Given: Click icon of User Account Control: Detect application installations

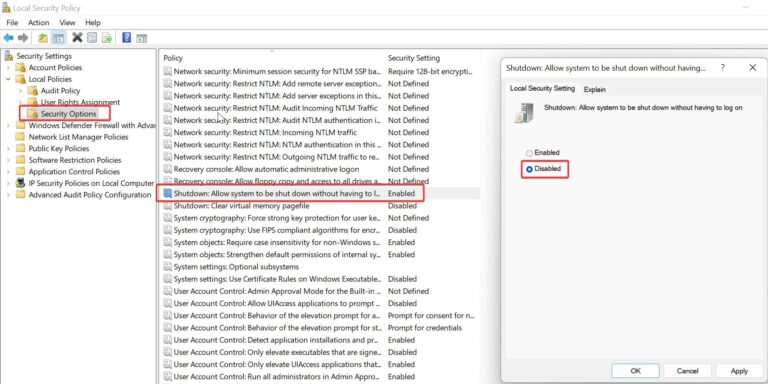Looking at the screenshot, I should click(168, 340).
